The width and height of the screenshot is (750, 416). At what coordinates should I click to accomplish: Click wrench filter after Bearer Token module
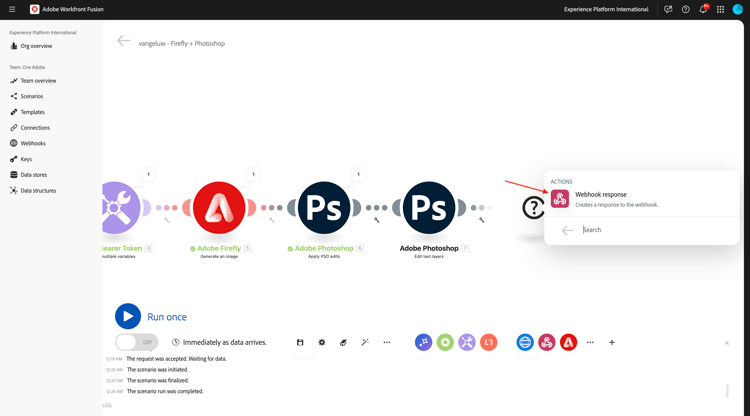(x=166, y=220)
